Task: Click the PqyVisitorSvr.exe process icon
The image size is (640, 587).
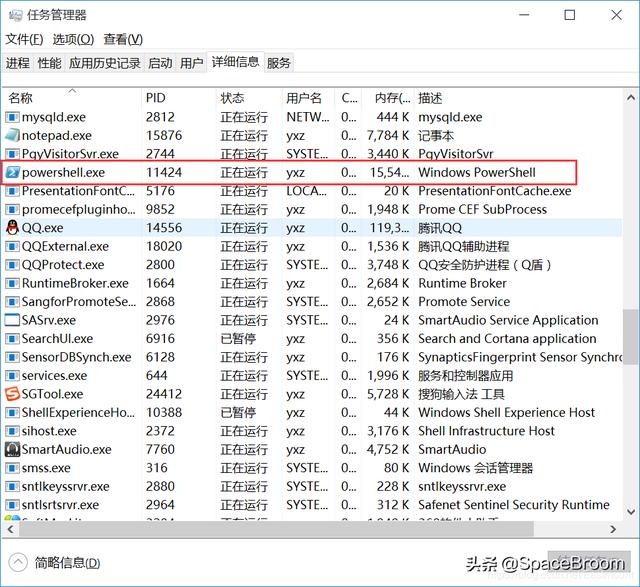Action: pos(12,154)
